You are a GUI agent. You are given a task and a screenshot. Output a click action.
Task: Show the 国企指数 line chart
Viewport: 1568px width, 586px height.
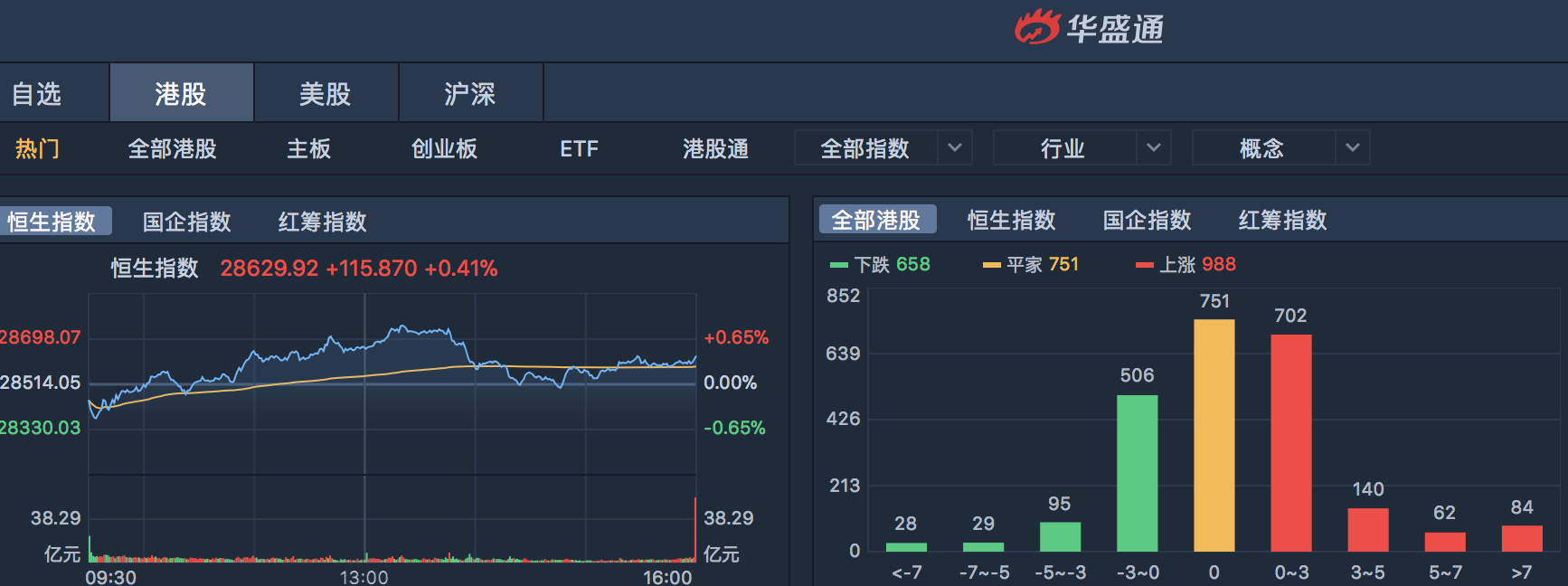pyautogui.click(x=186, y=222)
